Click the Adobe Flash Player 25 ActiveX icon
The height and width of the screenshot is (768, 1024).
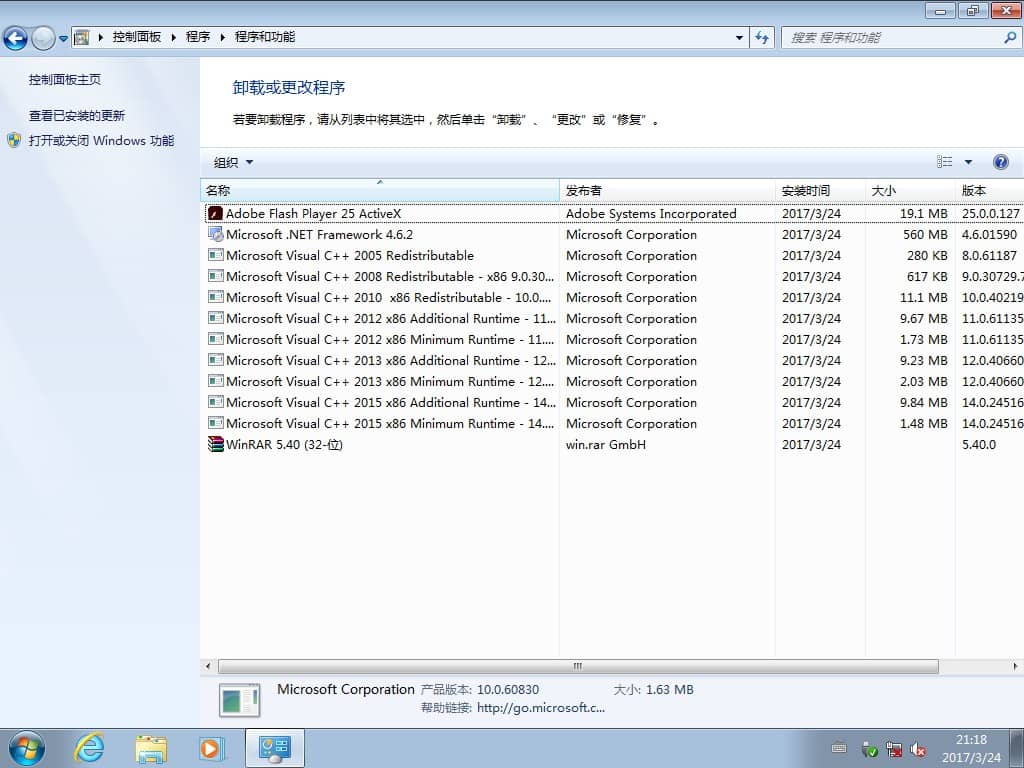click(216, 214)
